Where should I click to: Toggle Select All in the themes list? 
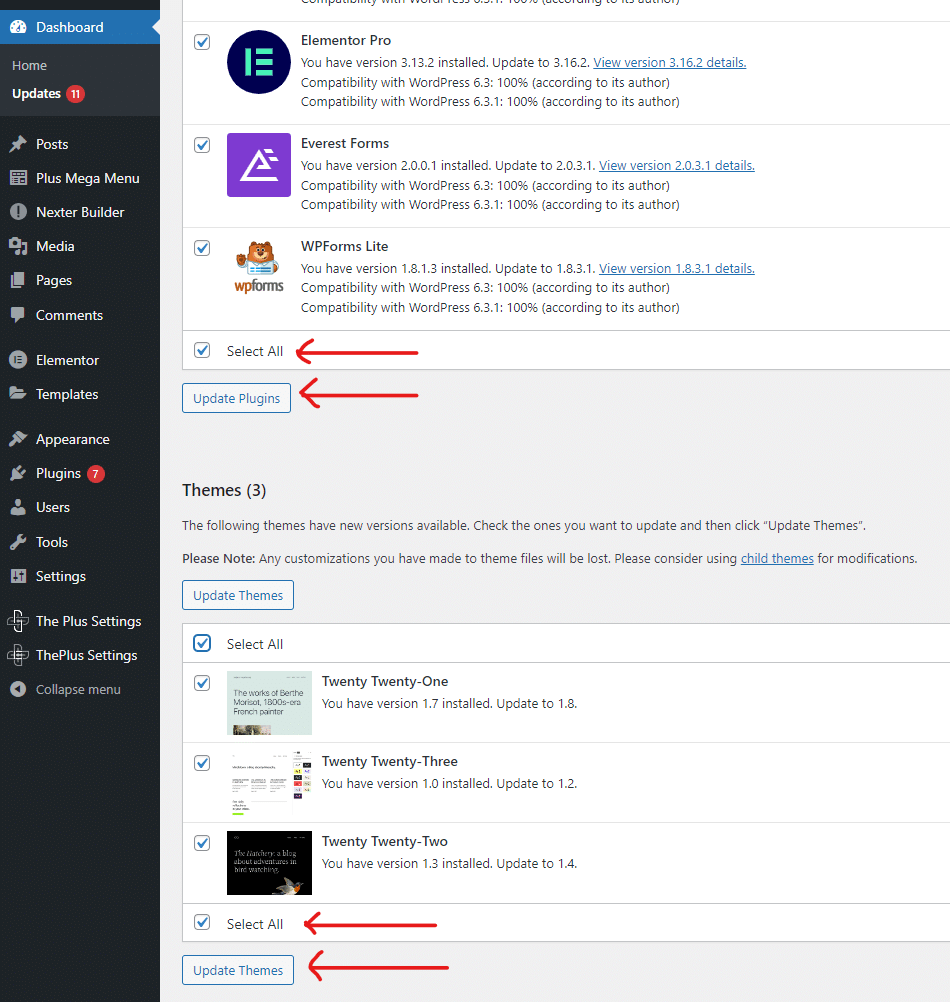(x=201, y=643)
